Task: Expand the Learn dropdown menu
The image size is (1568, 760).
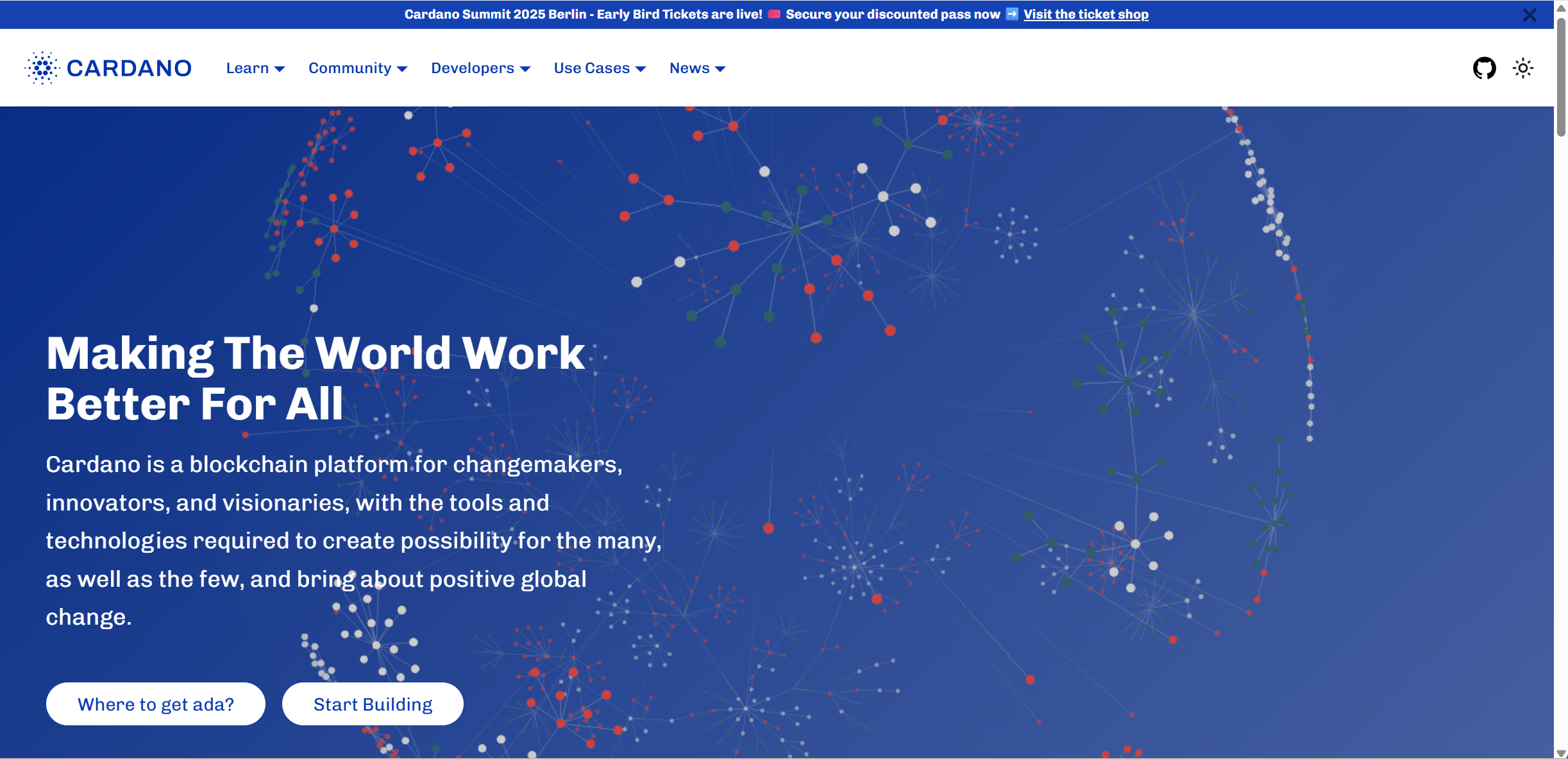Action: pyautogui.click(x=255, y=68)
